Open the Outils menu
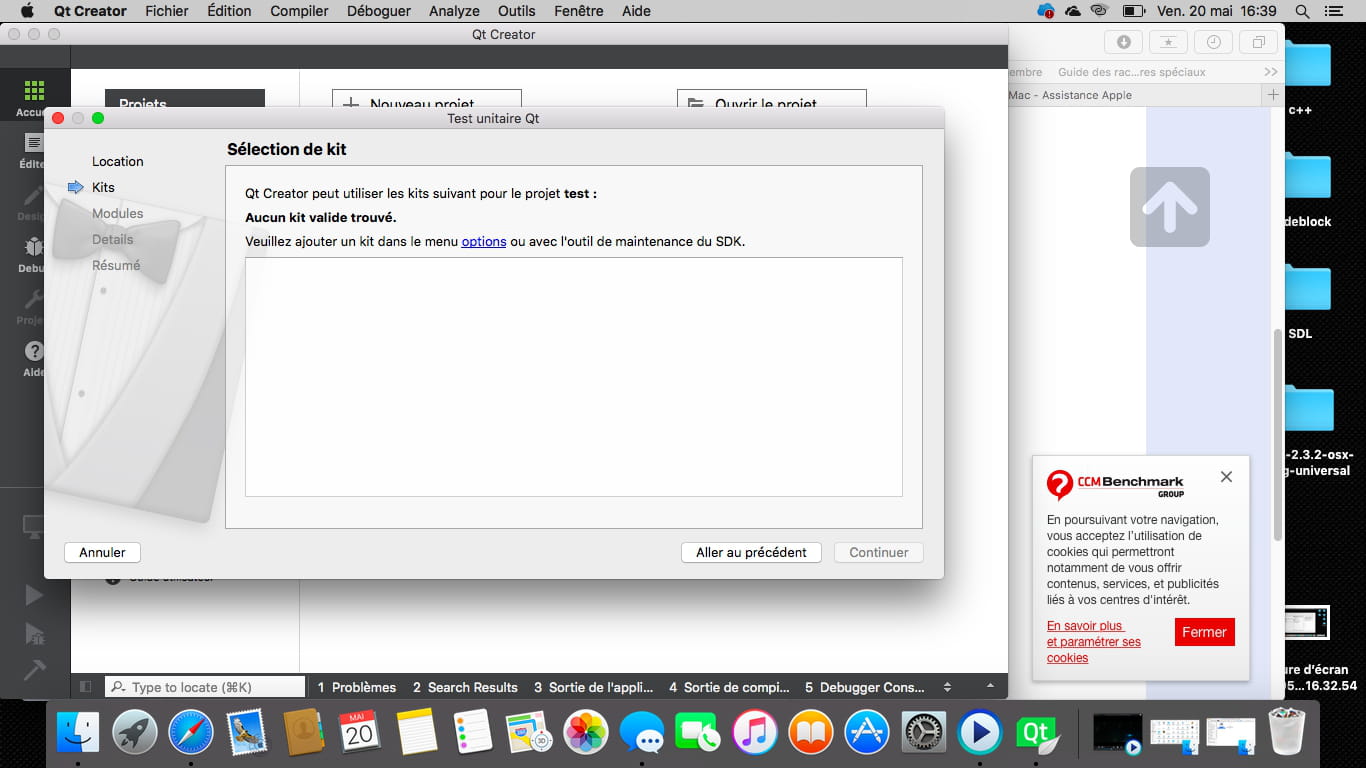This screenshot has width=1366, height=768. coord(517,11)
